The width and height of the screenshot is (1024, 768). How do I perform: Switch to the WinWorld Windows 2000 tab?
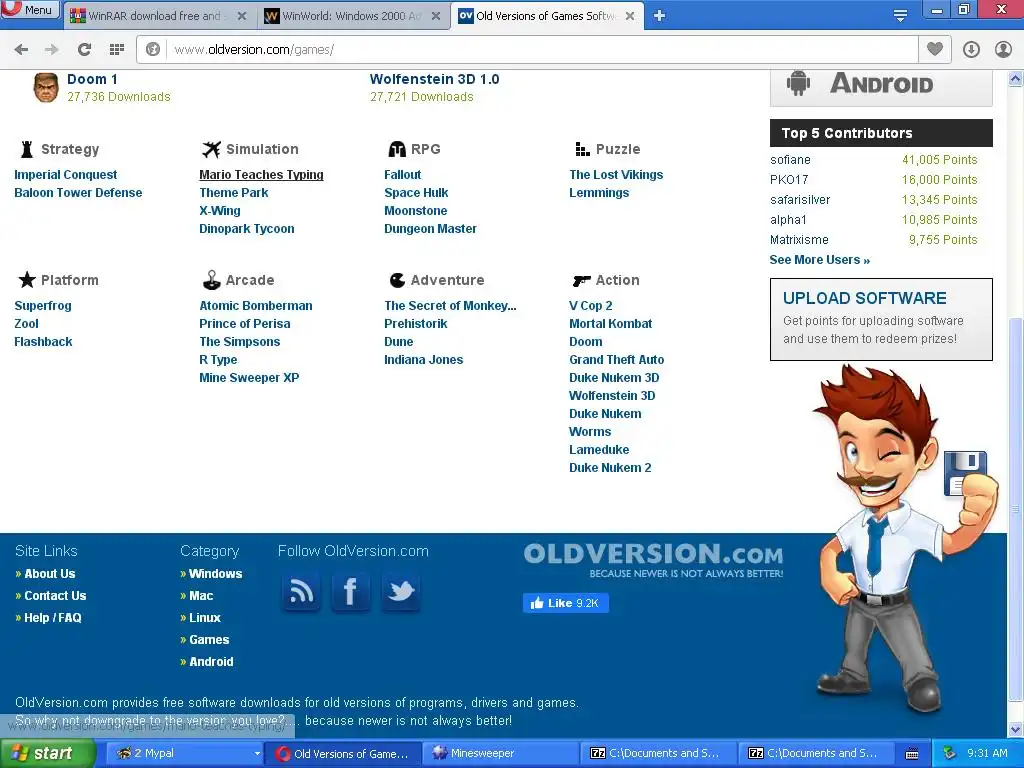coord(351,16)
